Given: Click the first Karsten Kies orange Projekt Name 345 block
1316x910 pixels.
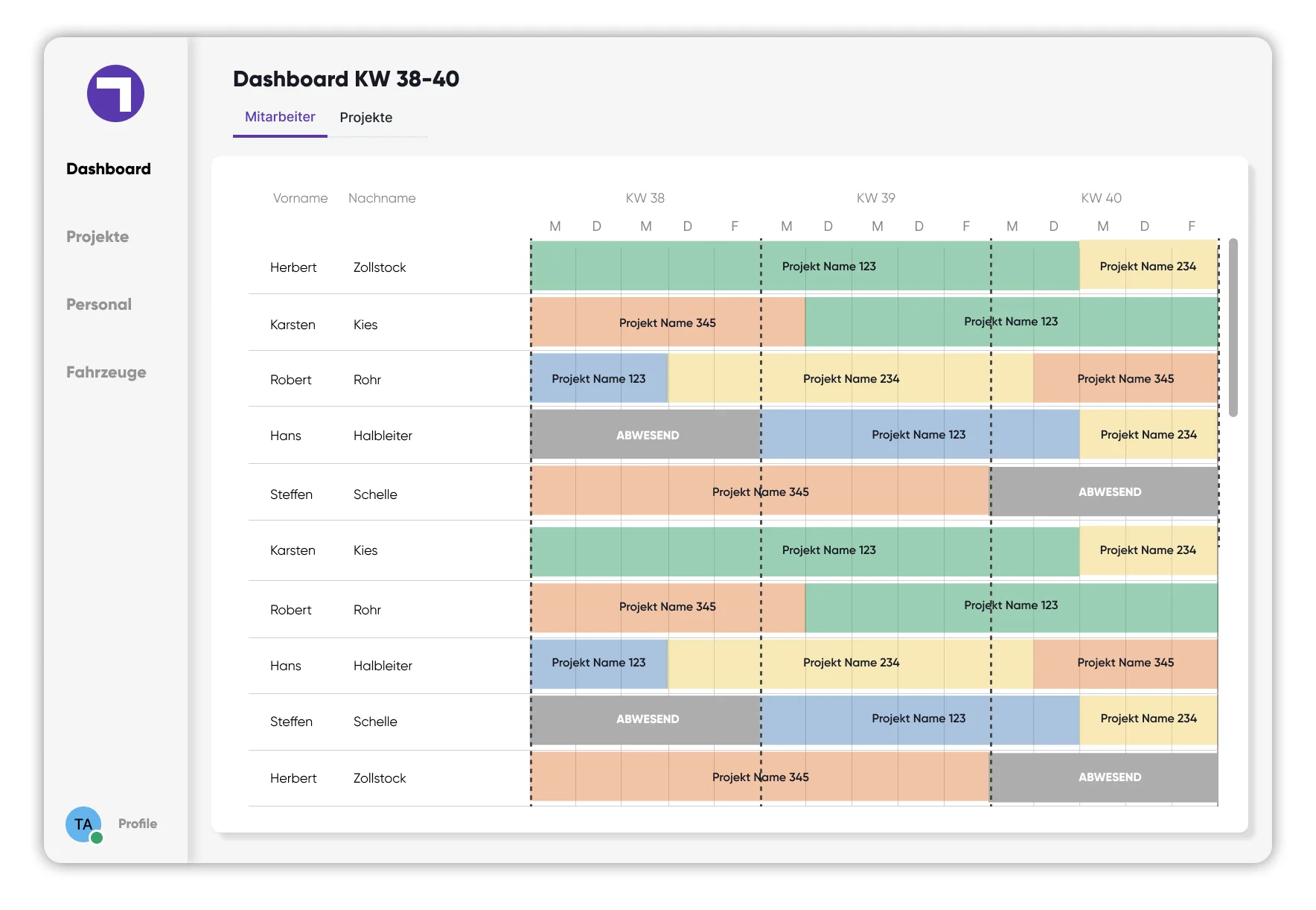Looking at the screenshot, I should tap(668, 322).
